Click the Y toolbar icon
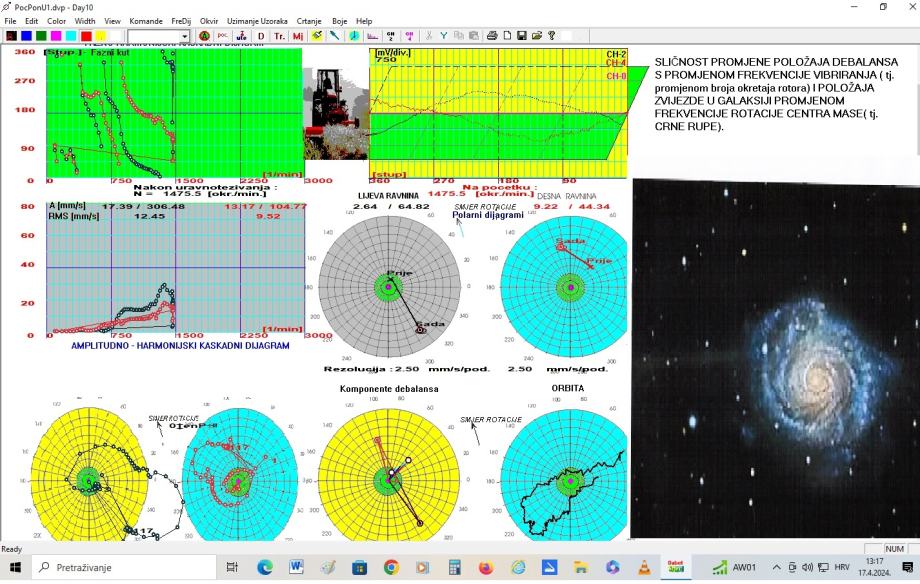The height and width of the screenshot is (584, 920). pyautogui.click(x=444, y=36)
